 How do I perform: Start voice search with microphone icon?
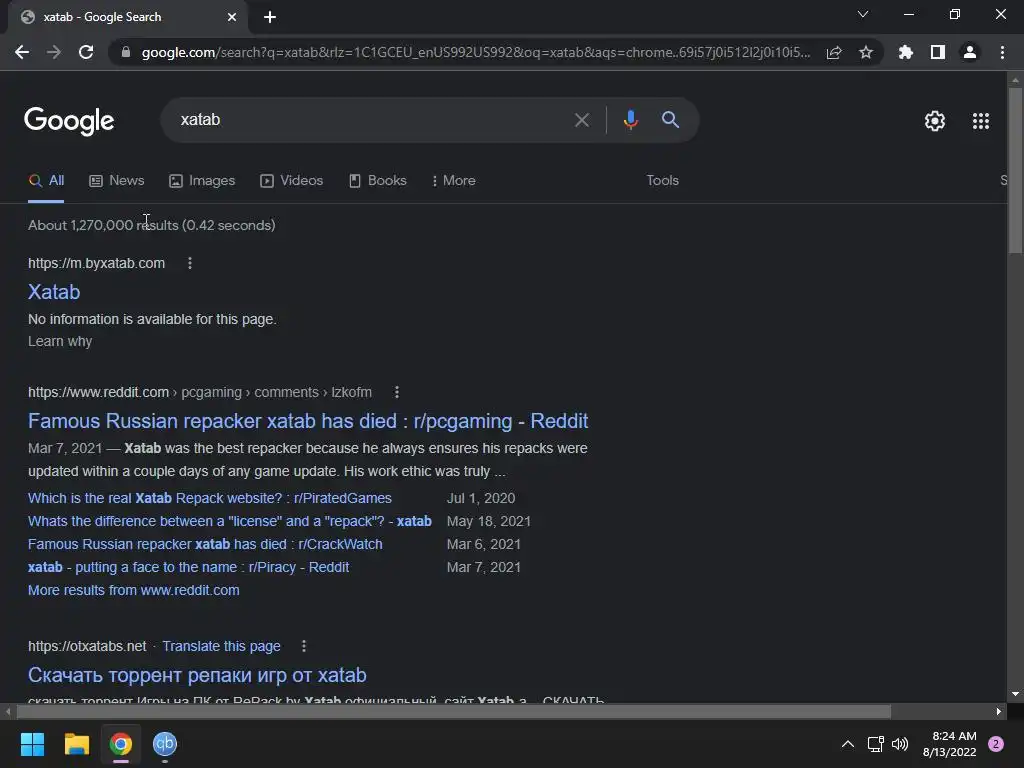point(630,120)
